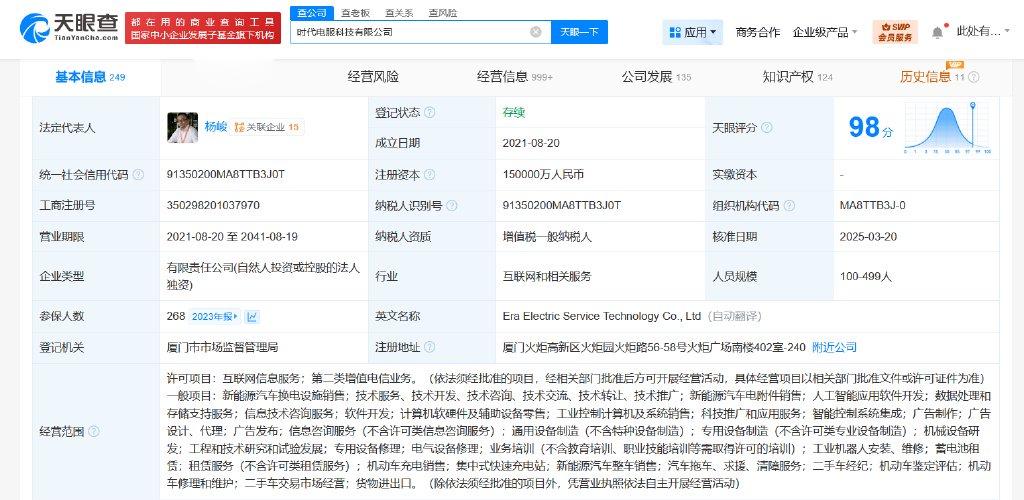Switch to the 知识产权 tab

click(x=797, y=77)
